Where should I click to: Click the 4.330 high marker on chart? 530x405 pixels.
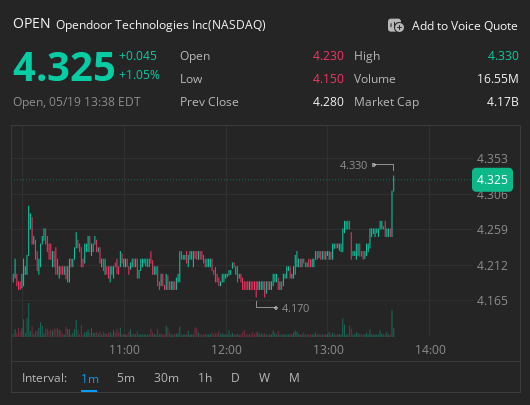(354, 165)
